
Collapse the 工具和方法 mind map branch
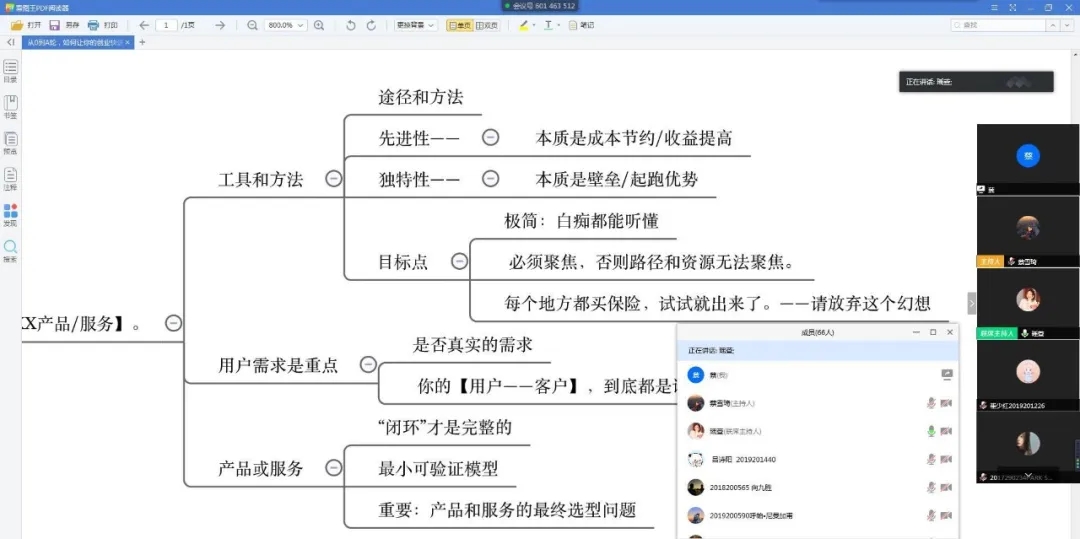(x=333, y=179)
